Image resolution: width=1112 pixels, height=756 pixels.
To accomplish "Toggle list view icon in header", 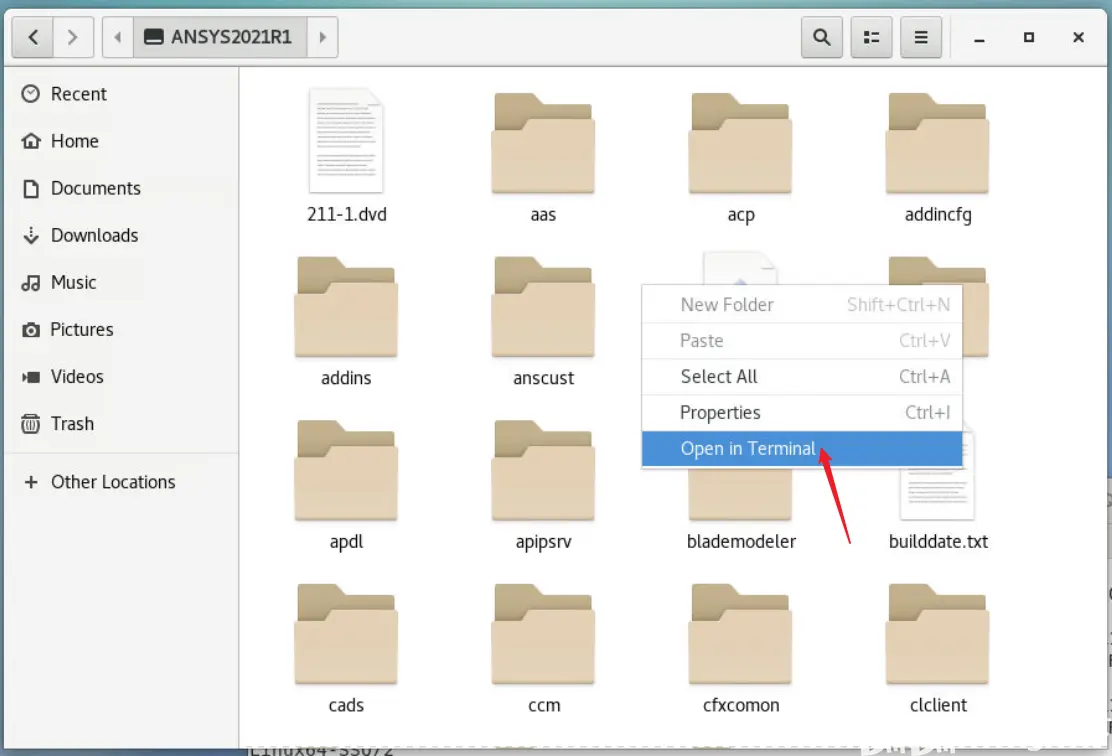I will point(871,37).
